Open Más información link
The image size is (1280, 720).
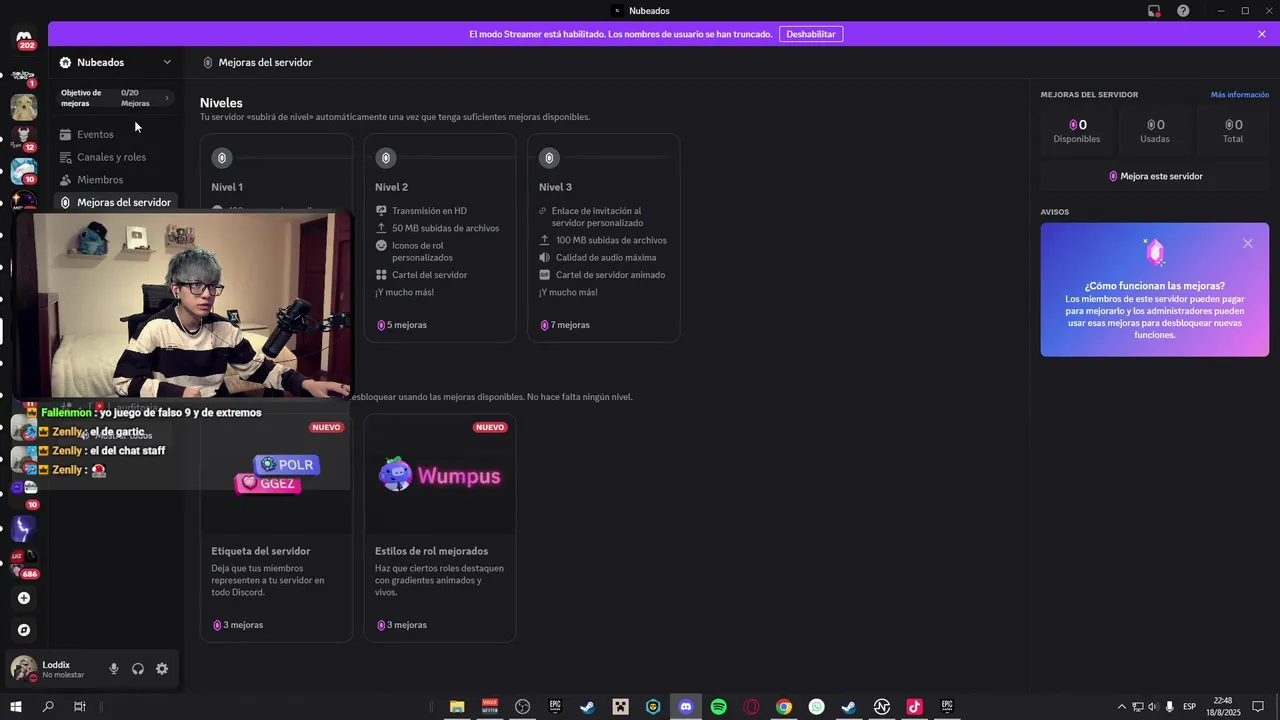[x=1240, y=95]
